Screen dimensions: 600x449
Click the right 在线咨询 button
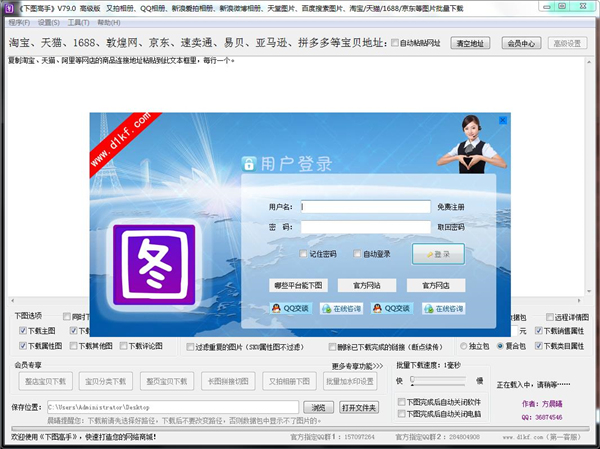point(444,308)
